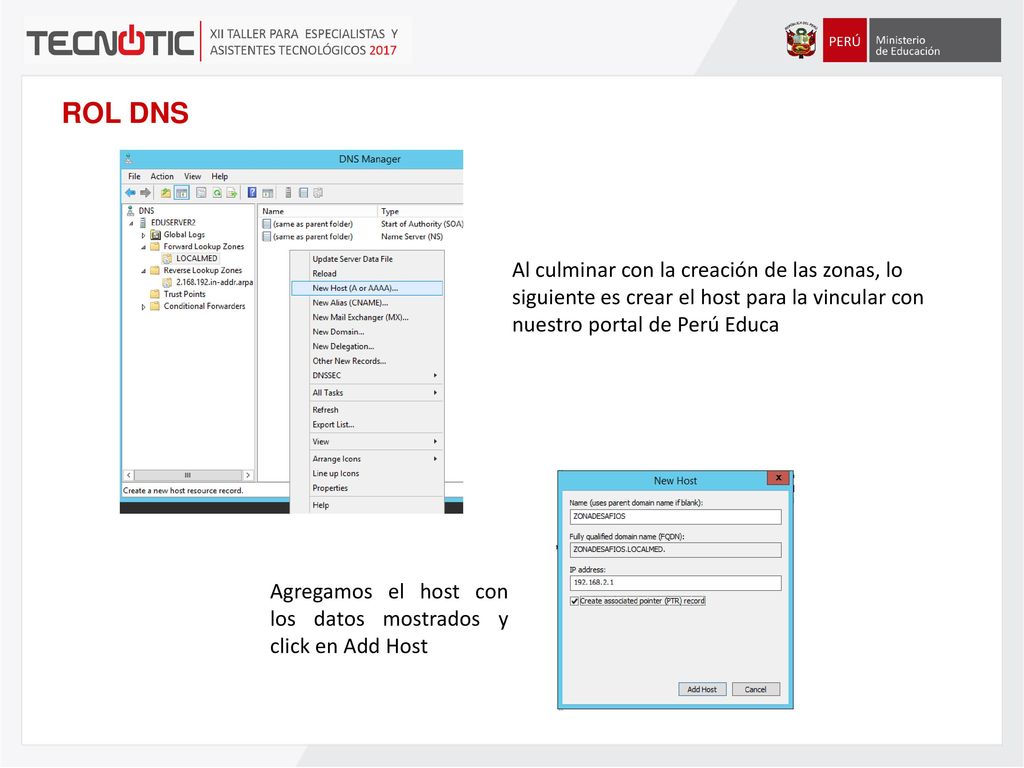The width and height of the screenshot is (1024, 768).
Task: Click the Fully qualified domain name field
Action: click(x=675, y=550)
